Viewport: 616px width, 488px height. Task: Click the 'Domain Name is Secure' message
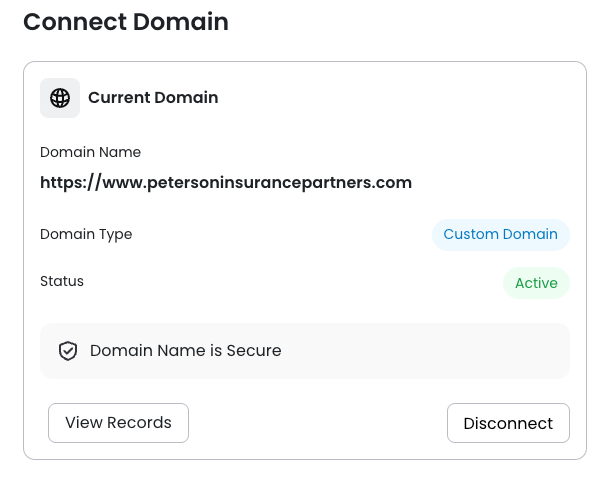coord(185,351)
